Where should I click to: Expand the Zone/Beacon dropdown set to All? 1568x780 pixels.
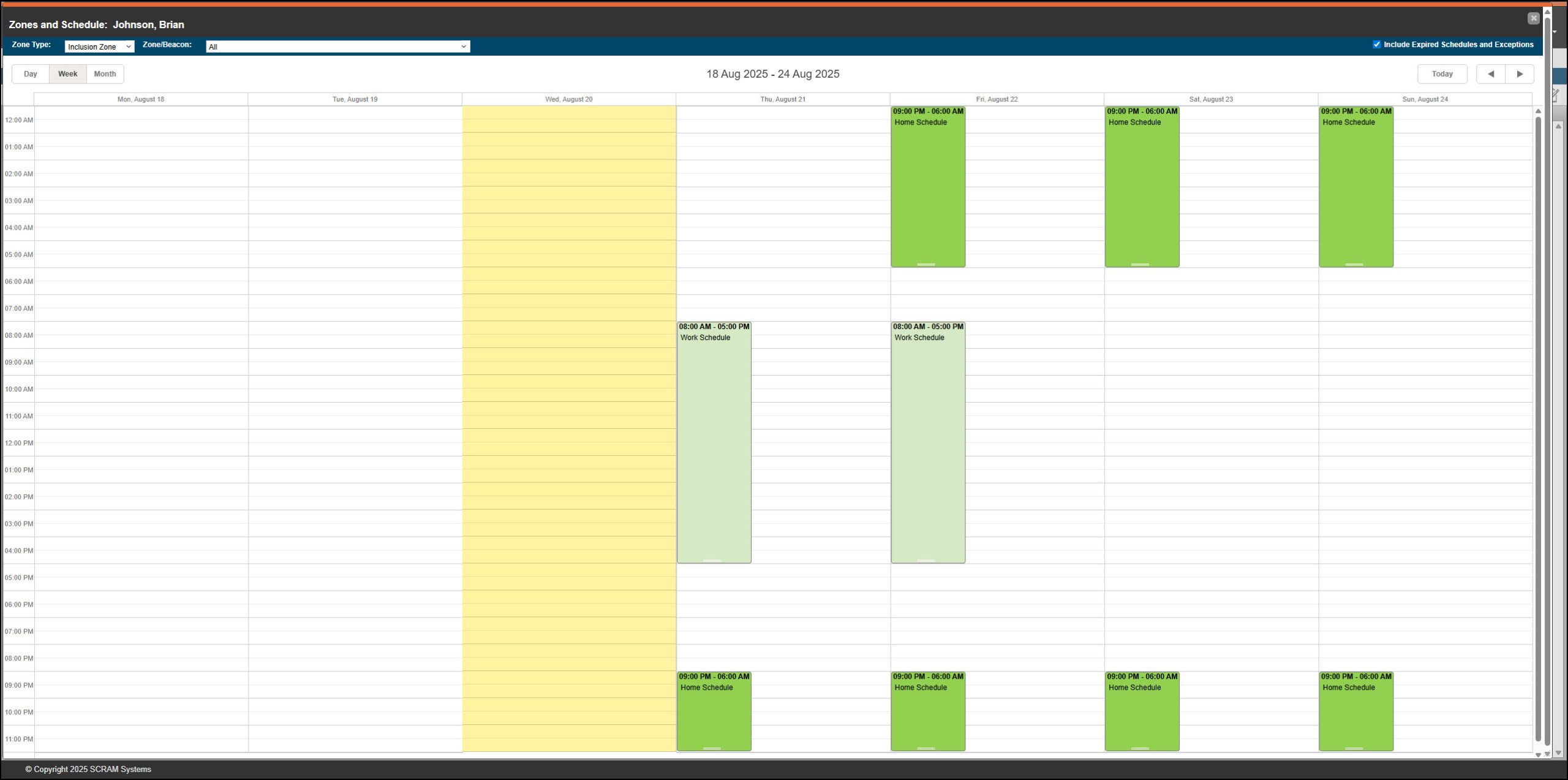point(337,47)
